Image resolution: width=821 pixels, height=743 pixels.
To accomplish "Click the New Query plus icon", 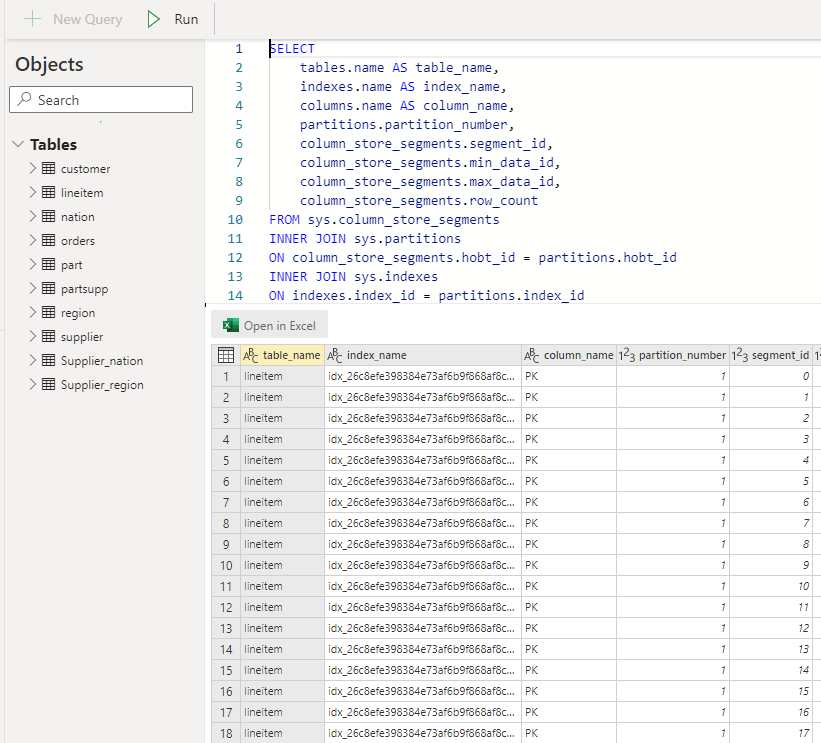I will [x=32, y=19].
